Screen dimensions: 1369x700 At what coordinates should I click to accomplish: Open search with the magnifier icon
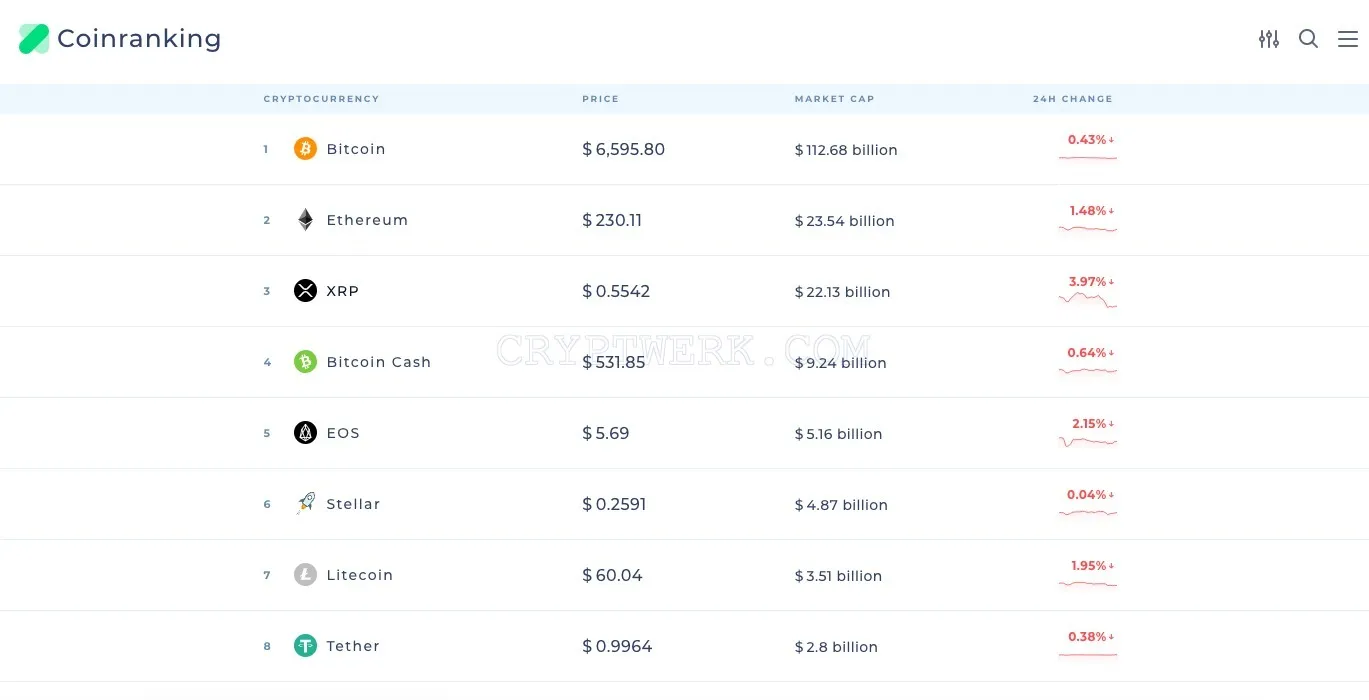[1308, 39]
